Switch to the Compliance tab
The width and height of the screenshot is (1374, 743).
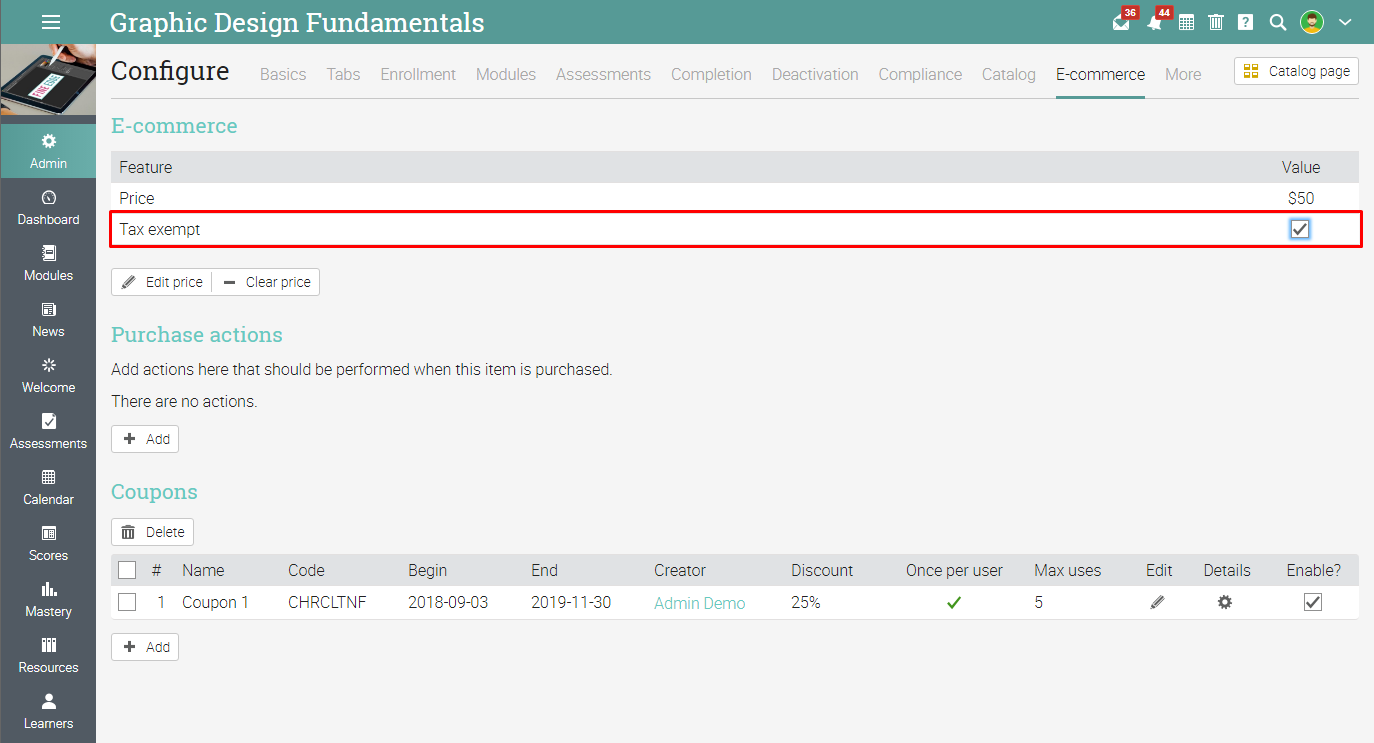[920, 74]
